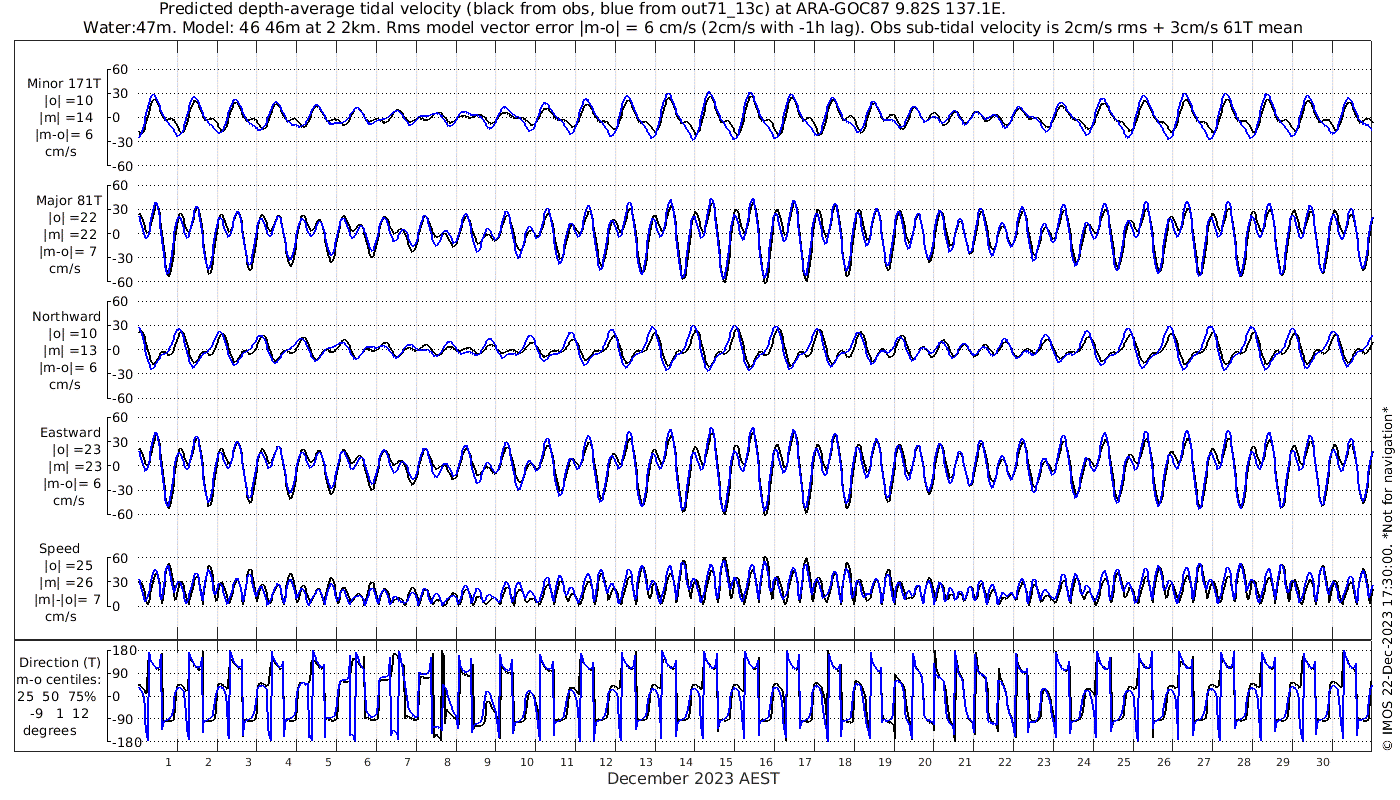Click the 'Eastward' panel label
This screenshot has width=1400, height=800.
tap(70, 433)
